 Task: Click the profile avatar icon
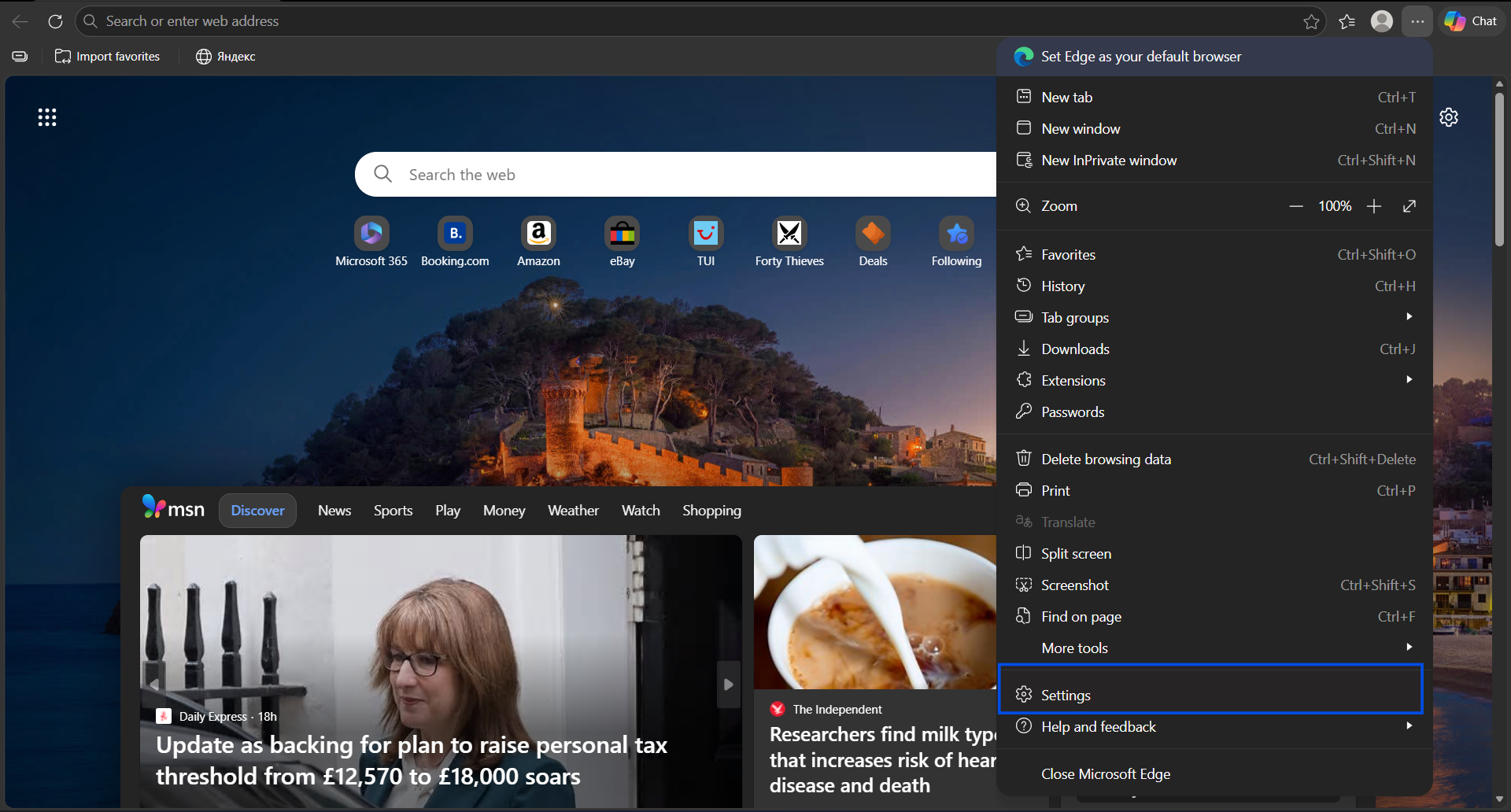point(1381,21)
